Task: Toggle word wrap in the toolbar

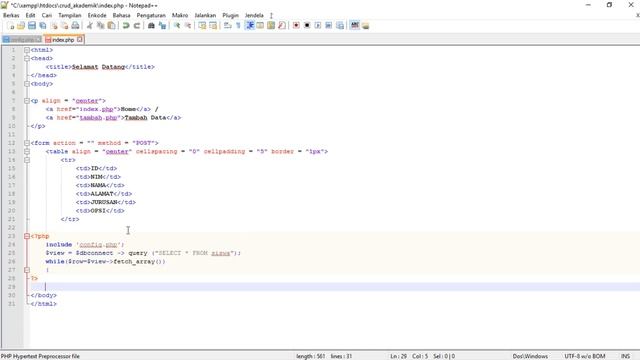Action: point(228,26)
